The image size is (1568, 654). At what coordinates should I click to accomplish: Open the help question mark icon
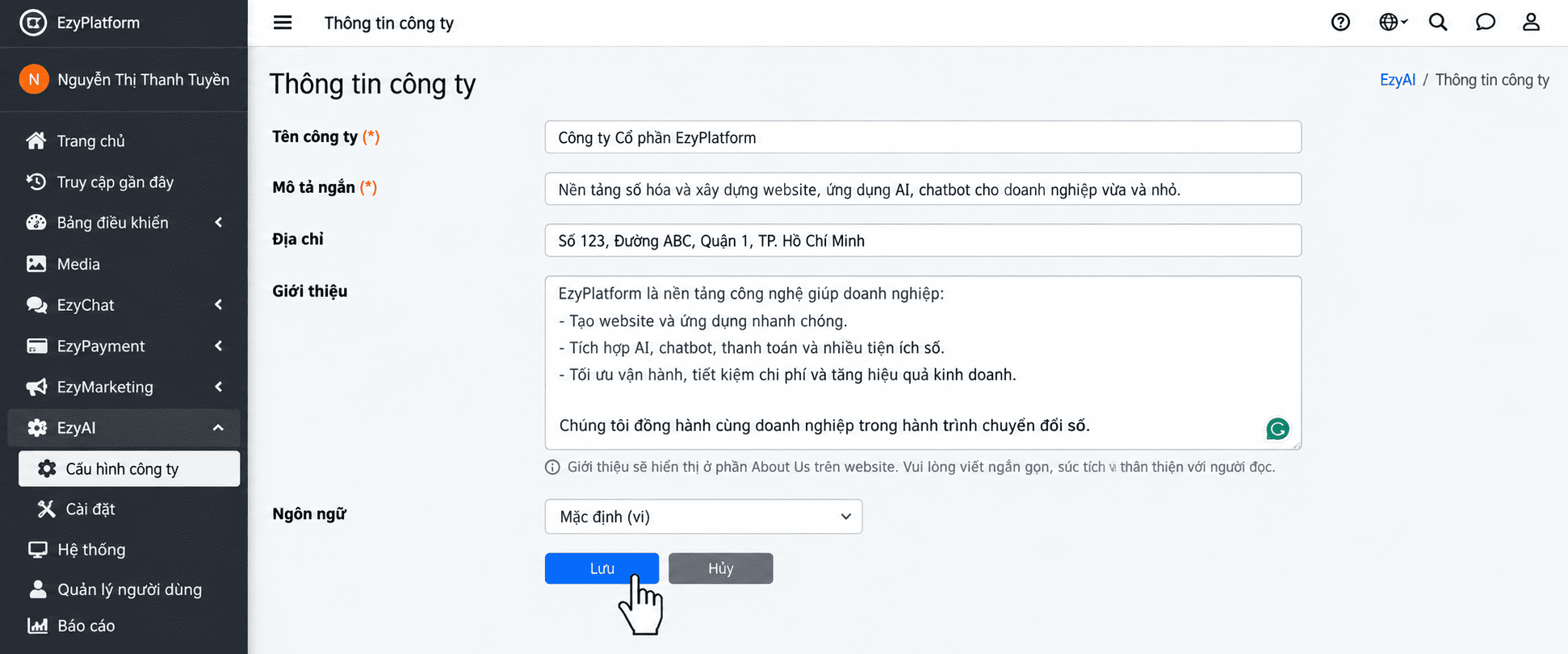point(1340,23)
